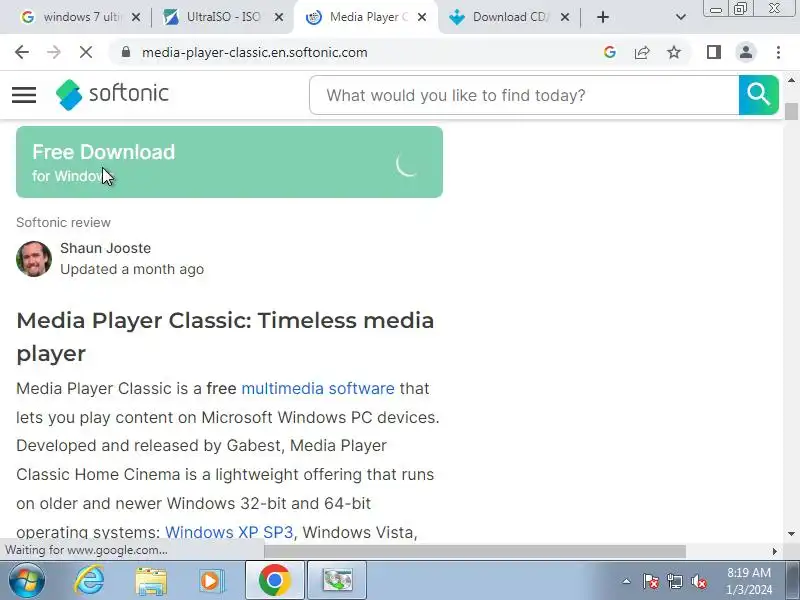Screen dimensions: 800x600
Task: Close the Media Player Classic tab
Action: point(421,17)
